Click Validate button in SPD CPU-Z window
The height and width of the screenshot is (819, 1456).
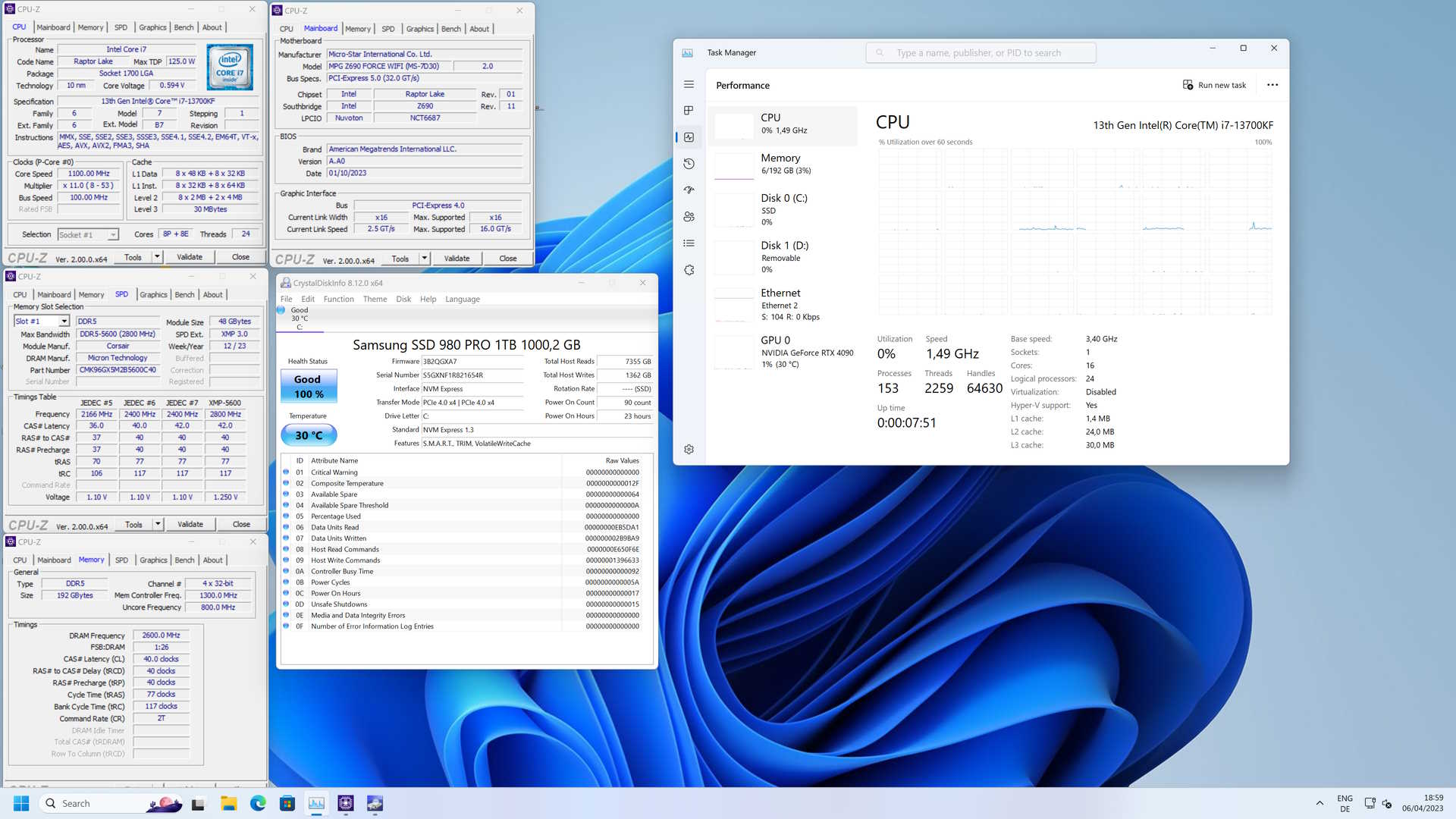pos(190,524)
